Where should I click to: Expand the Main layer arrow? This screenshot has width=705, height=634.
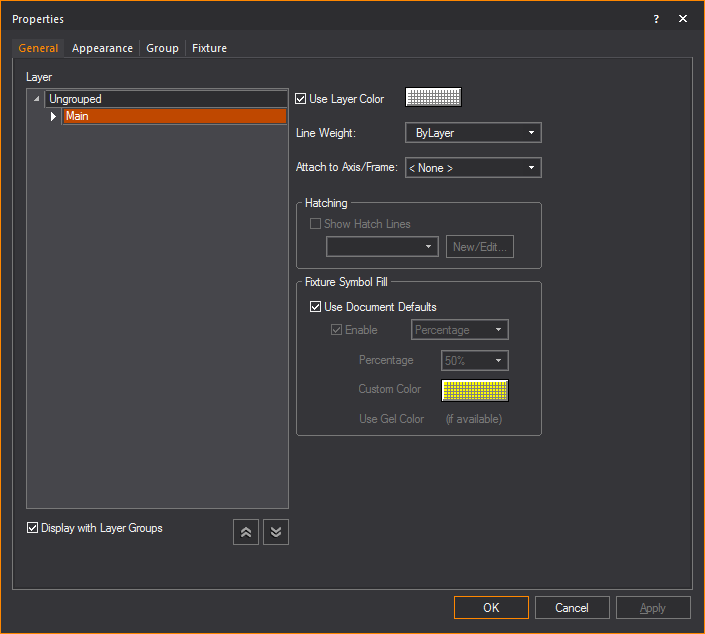54,117
